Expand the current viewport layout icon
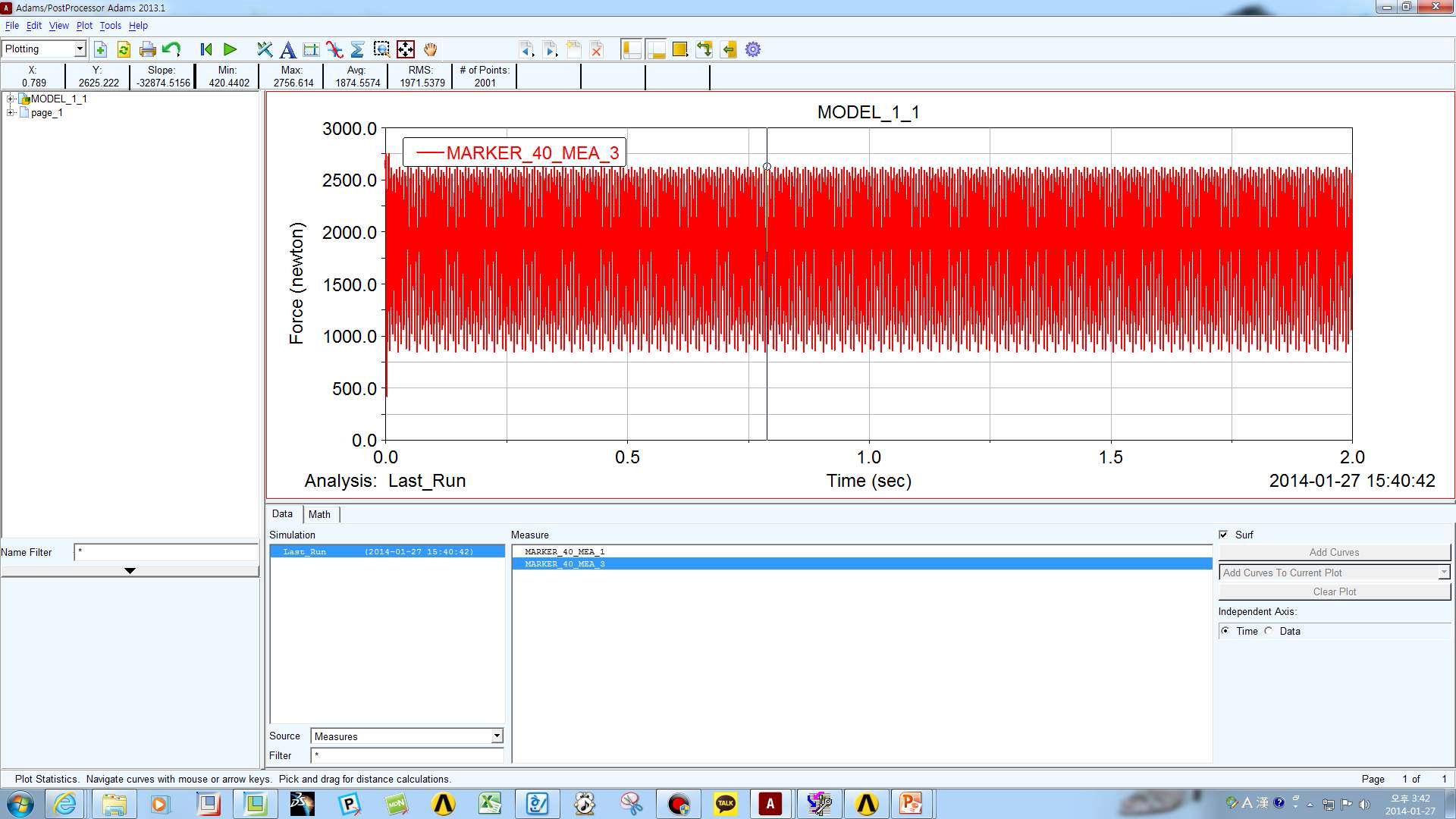This screenshot has height=819, width=1456. (x=704, y=50)
